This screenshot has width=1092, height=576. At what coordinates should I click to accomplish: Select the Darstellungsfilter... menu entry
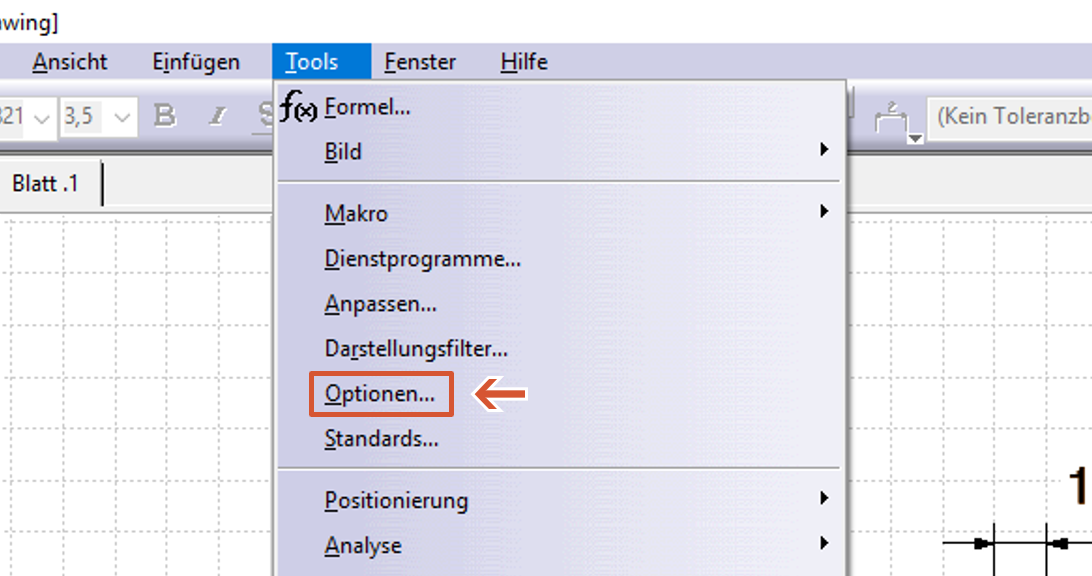(x=416, y=349)
